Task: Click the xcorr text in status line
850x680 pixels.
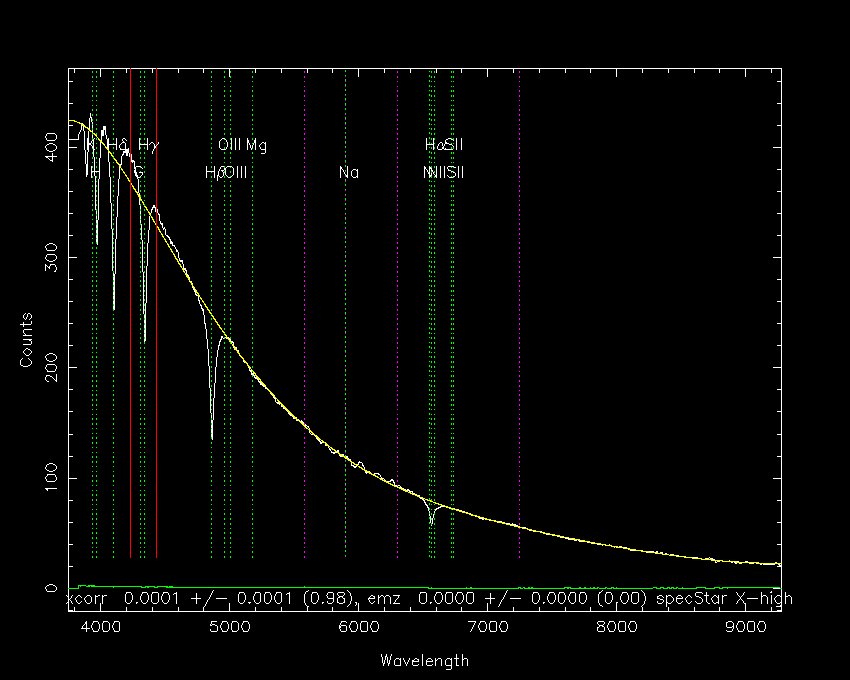Action: 87,599
